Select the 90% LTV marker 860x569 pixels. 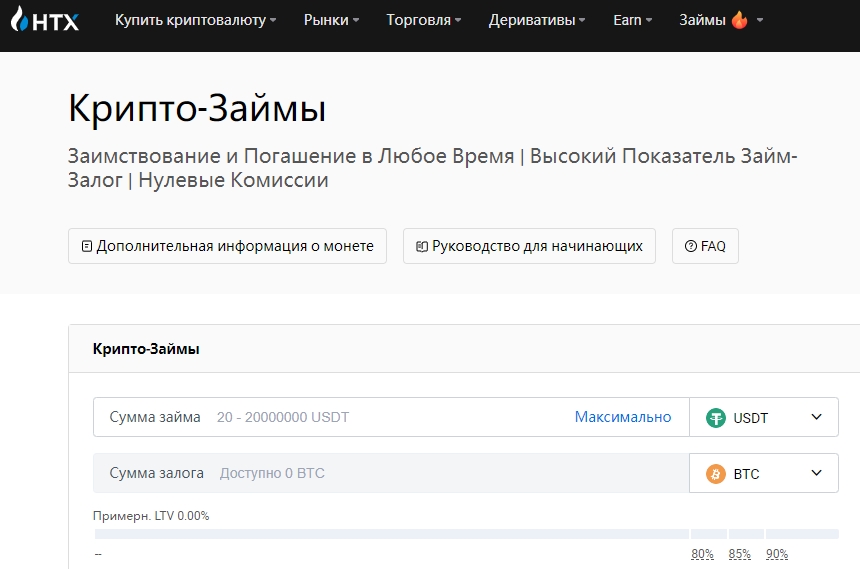777,554
